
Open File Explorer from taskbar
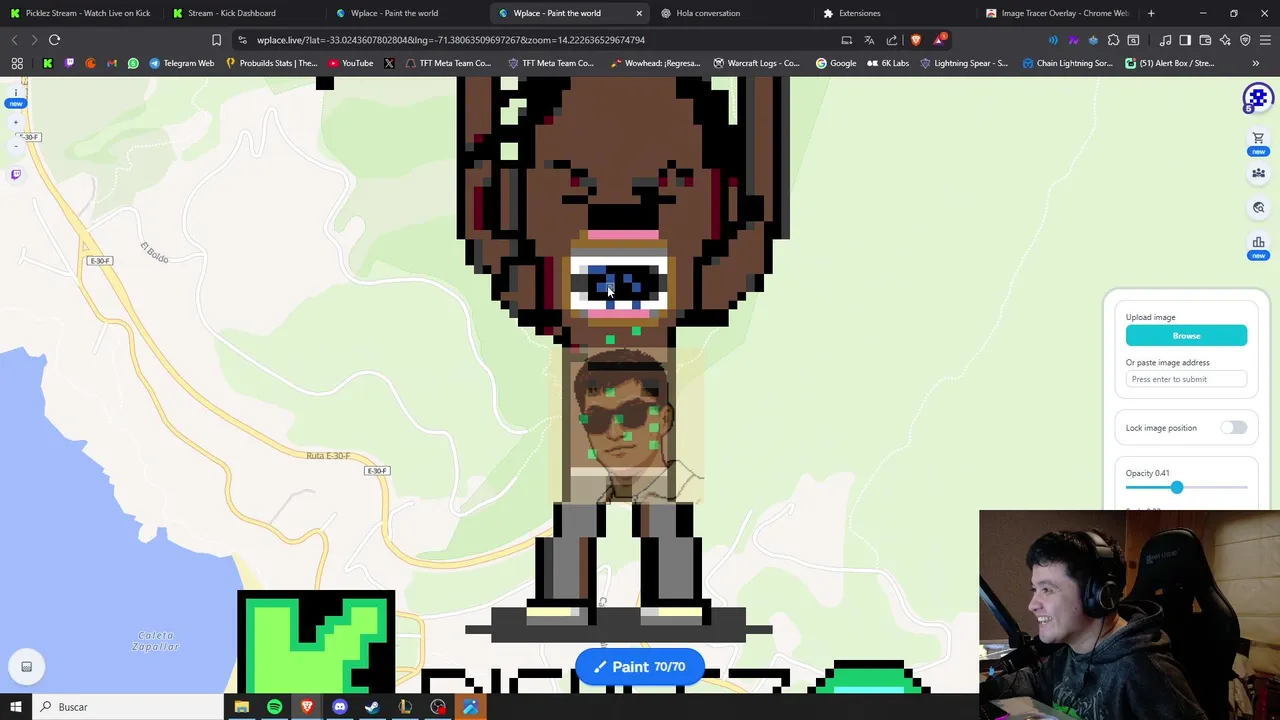(x=241, y=707)
